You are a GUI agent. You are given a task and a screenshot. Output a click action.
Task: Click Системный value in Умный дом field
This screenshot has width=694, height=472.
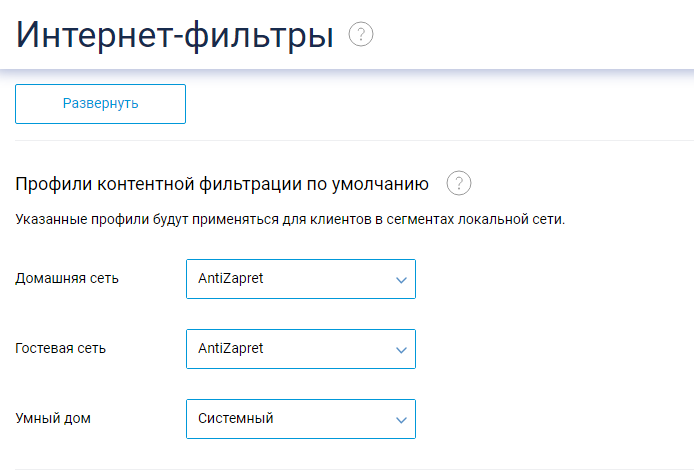(x=235, y=418)
